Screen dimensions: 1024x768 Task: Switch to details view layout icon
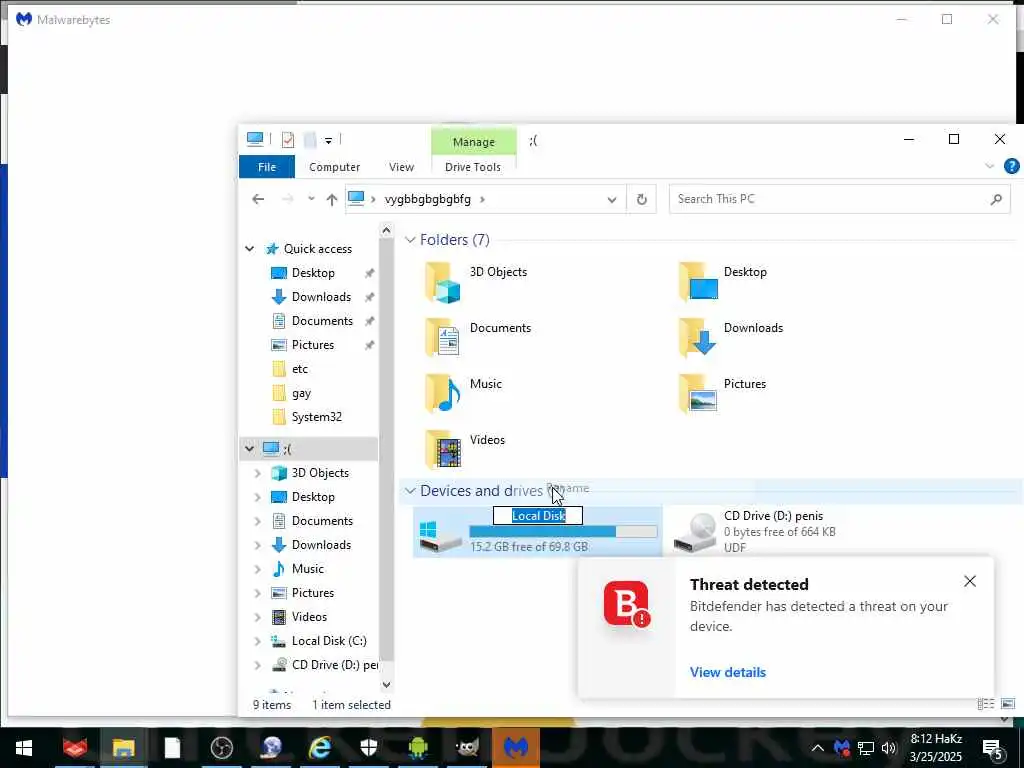click(x=985, y=704)
